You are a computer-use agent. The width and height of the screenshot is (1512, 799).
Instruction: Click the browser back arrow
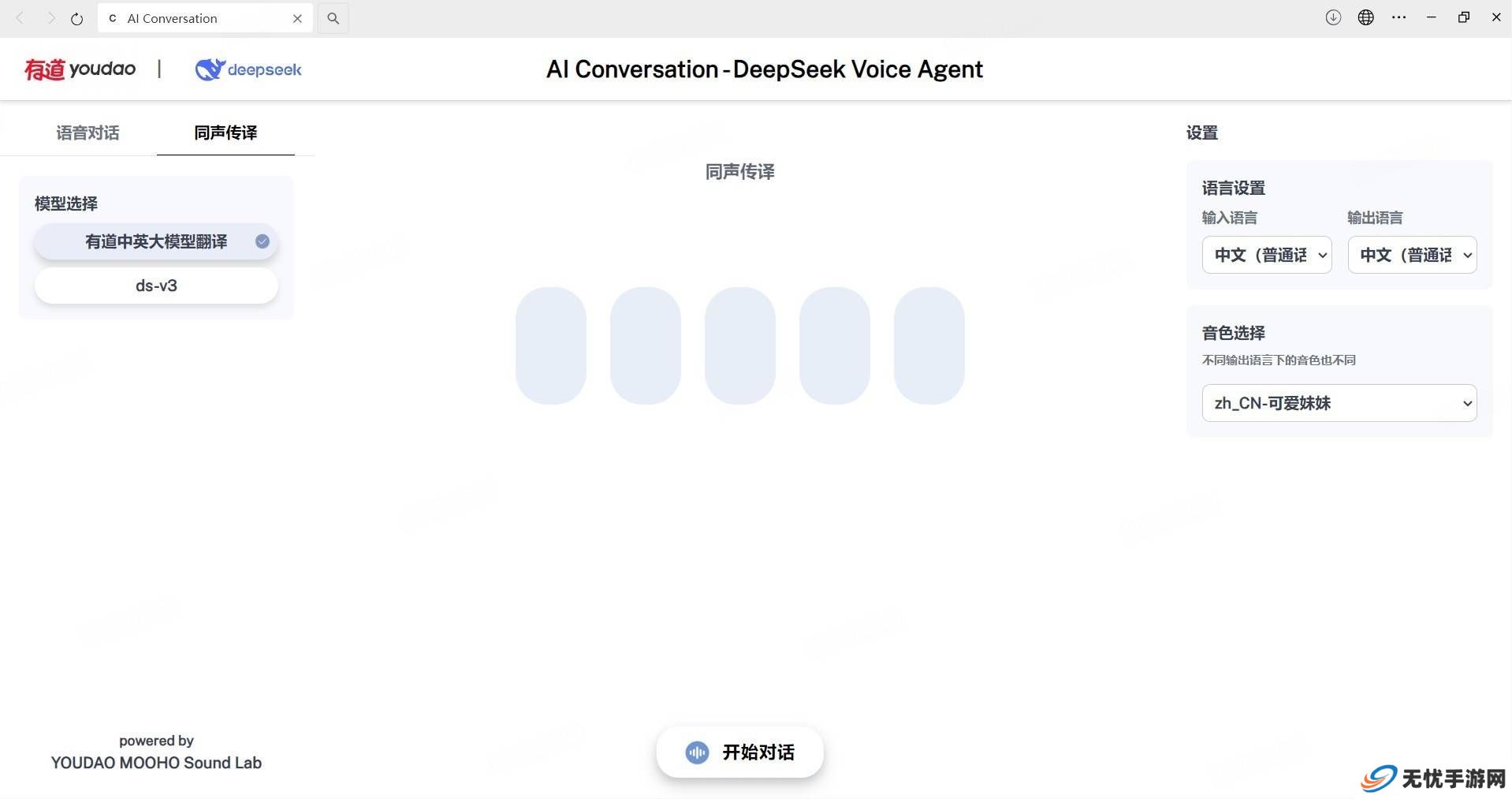coord(20,17)
